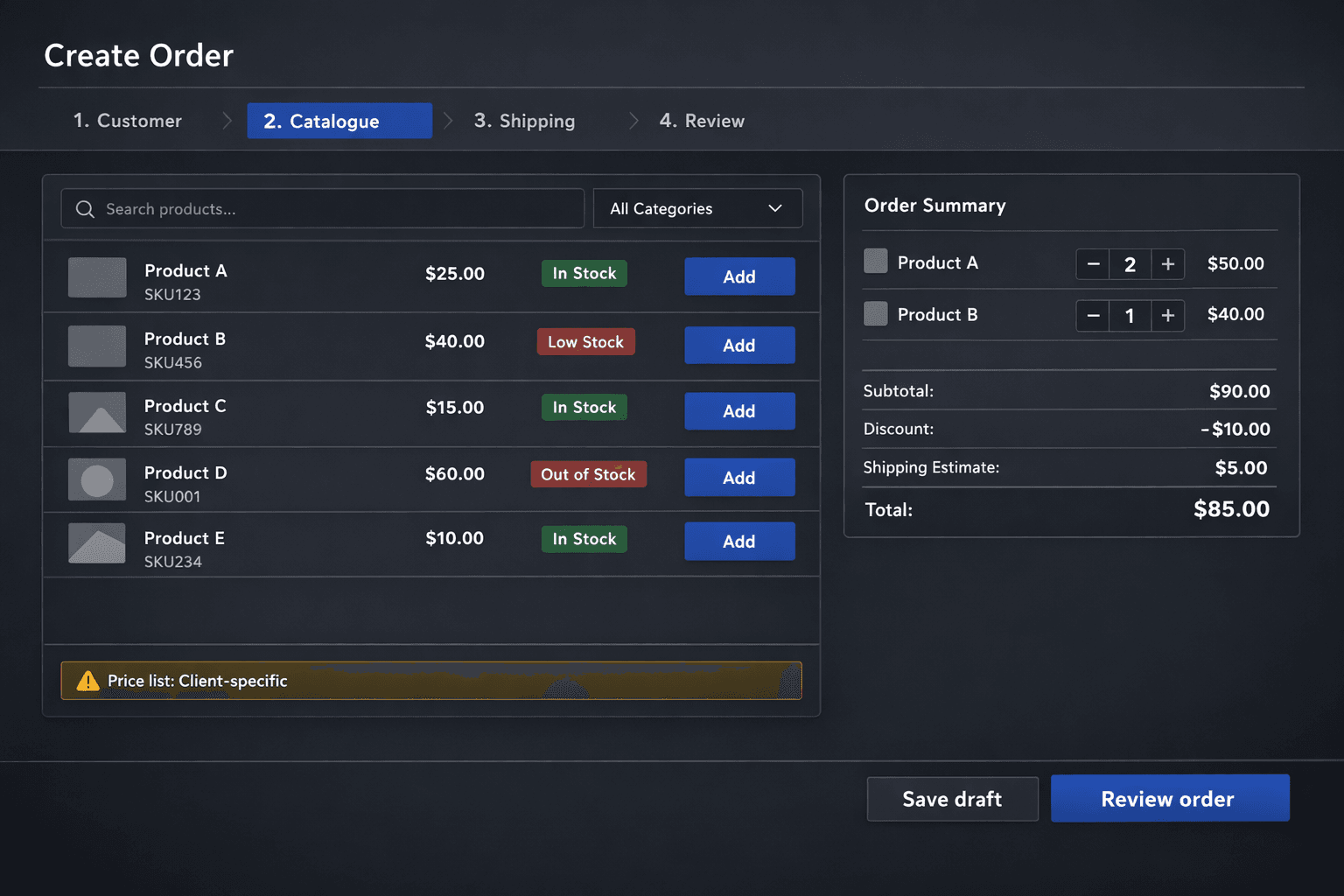Click the In Stock badge for Product A
Screen dimensions: 1344x896
tap(584, 273)
